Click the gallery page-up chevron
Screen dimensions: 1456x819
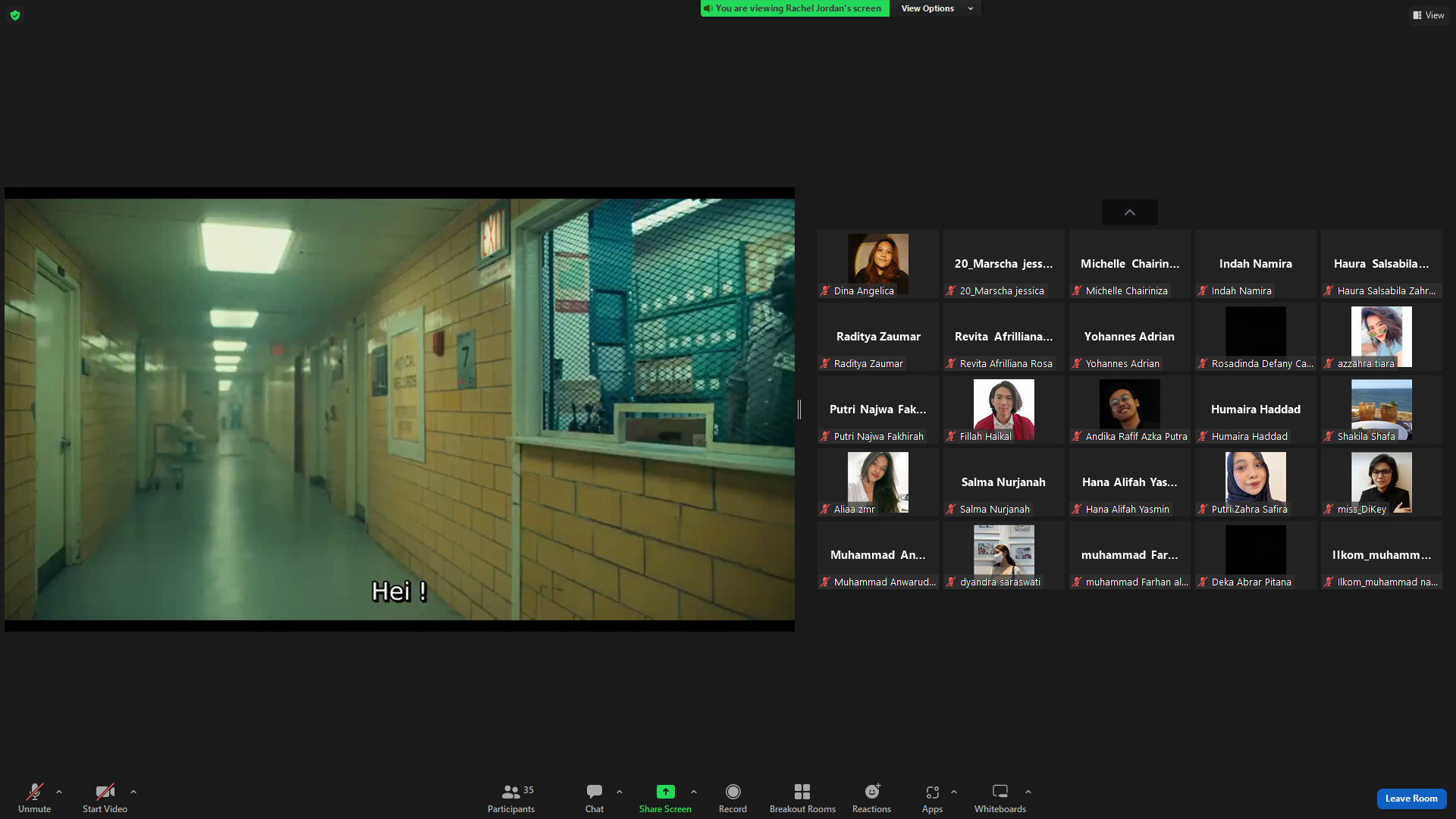(1130, 212)
